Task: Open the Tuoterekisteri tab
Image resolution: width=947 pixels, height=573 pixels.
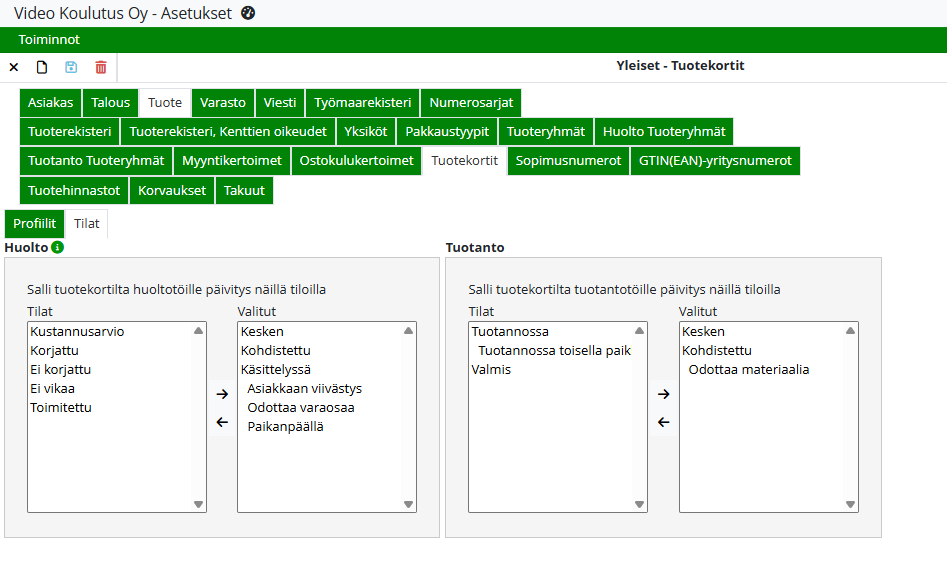Action: (x=70, y=132)
